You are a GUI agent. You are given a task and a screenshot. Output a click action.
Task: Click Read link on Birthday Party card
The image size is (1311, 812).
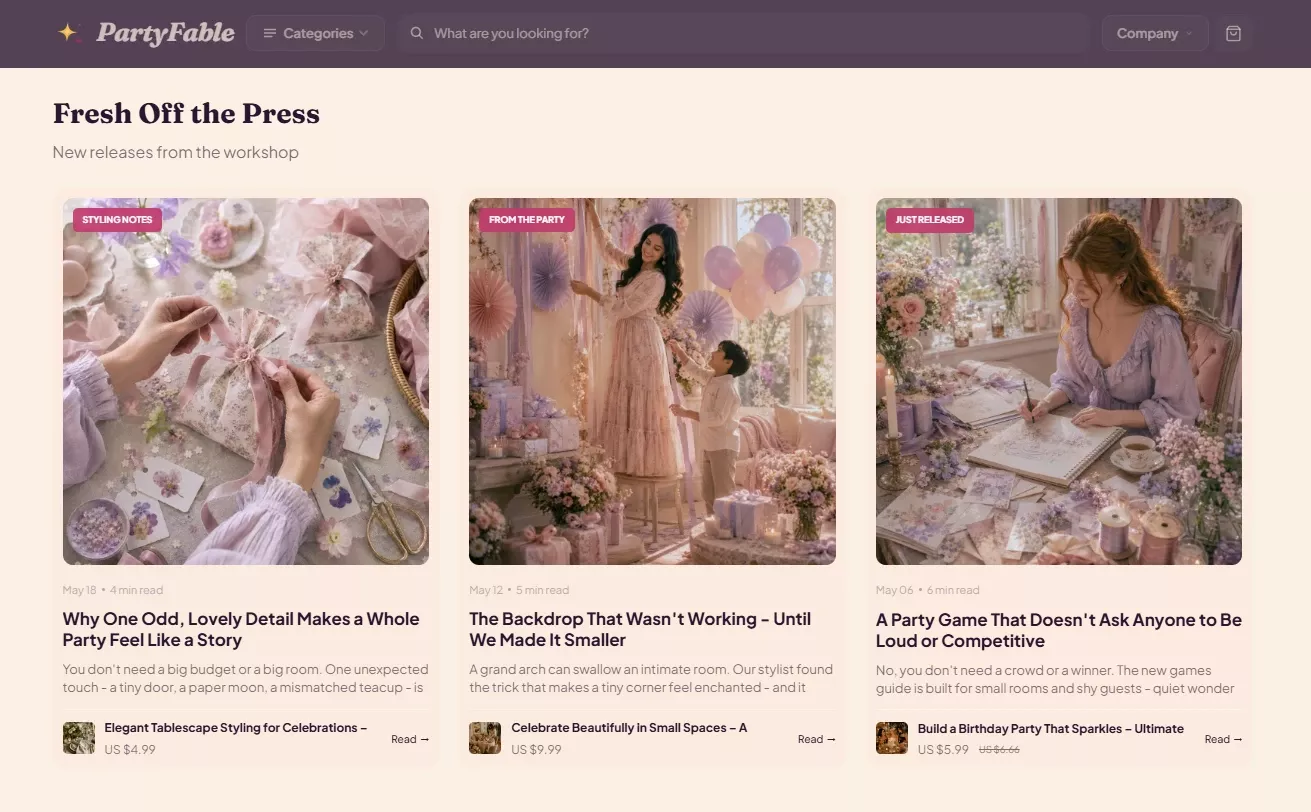tap(1224, 739)
